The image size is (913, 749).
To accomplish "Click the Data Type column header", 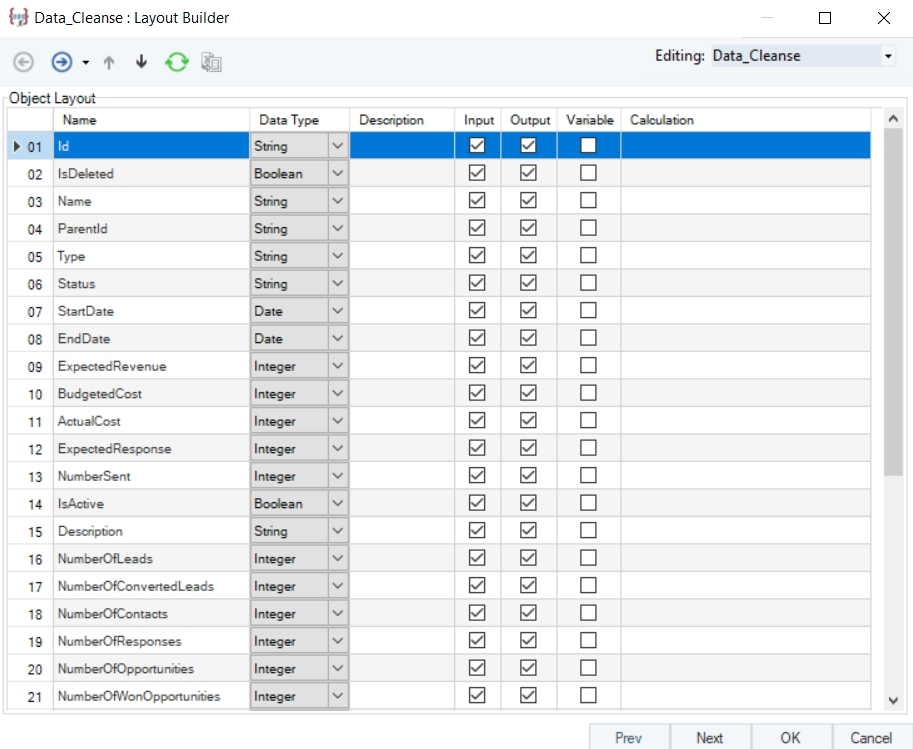I will [x=289, y=120].
